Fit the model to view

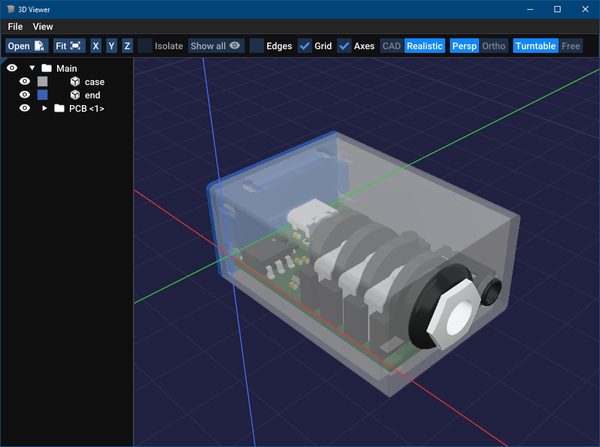[69, 46]
